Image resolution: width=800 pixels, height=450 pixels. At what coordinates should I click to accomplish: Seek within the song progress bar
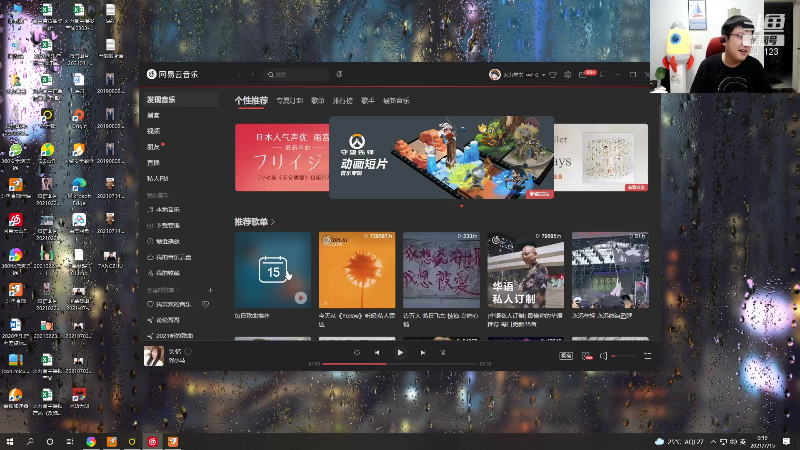coord(400,364)
